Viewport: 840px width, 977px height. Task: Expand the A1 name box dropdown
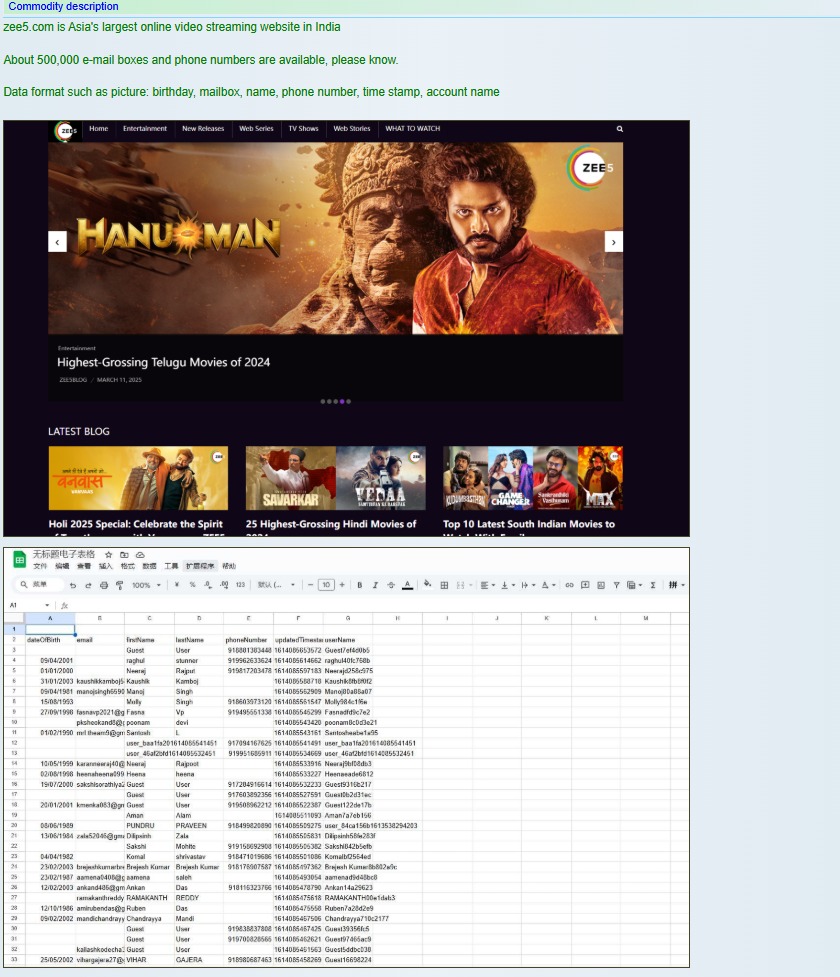tap(47, 605)
